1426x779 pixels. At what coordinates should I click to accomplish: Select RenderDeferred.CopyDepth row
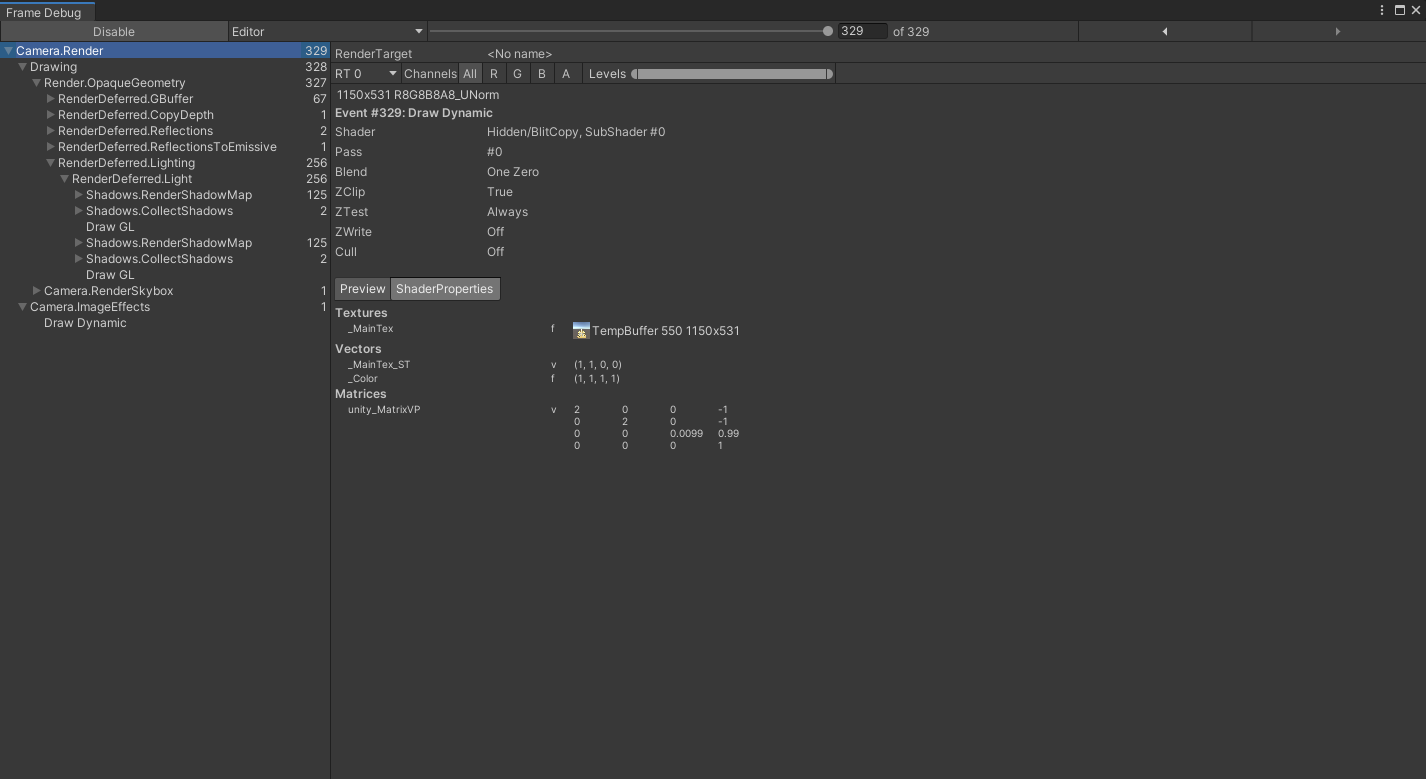165,115
